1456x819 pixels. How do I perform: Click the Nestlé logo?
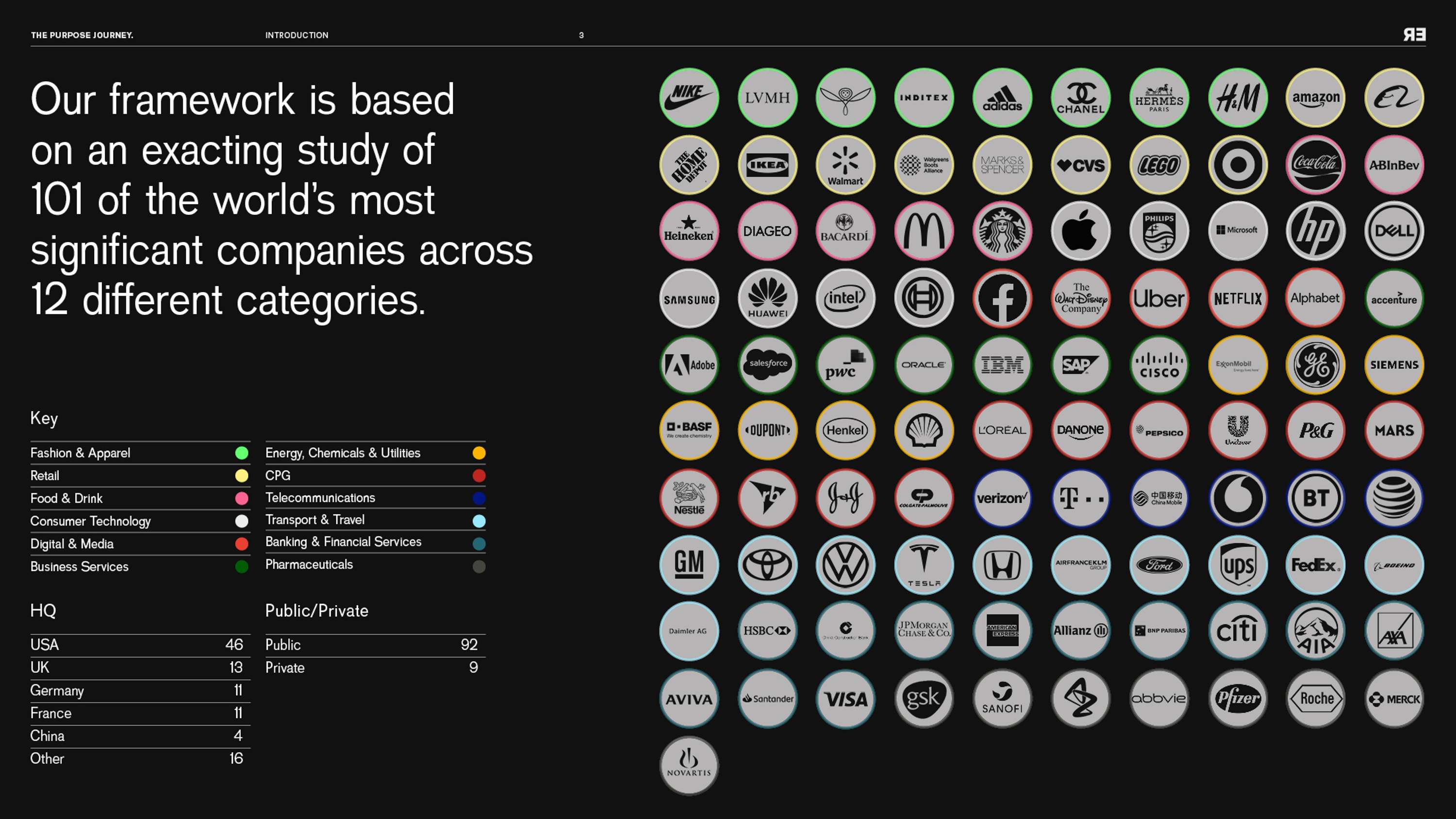pyautogui.click(x=689, y=498)
